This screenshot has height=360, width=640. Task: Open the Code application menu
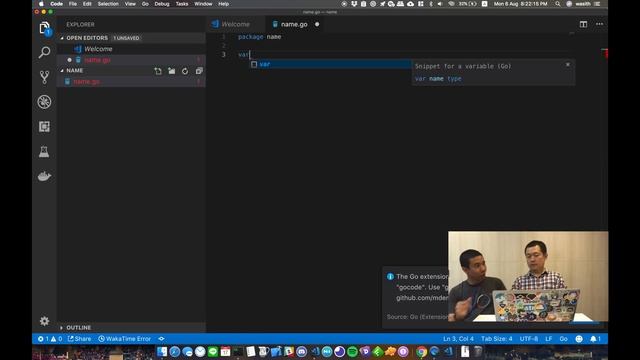[56, 4]
